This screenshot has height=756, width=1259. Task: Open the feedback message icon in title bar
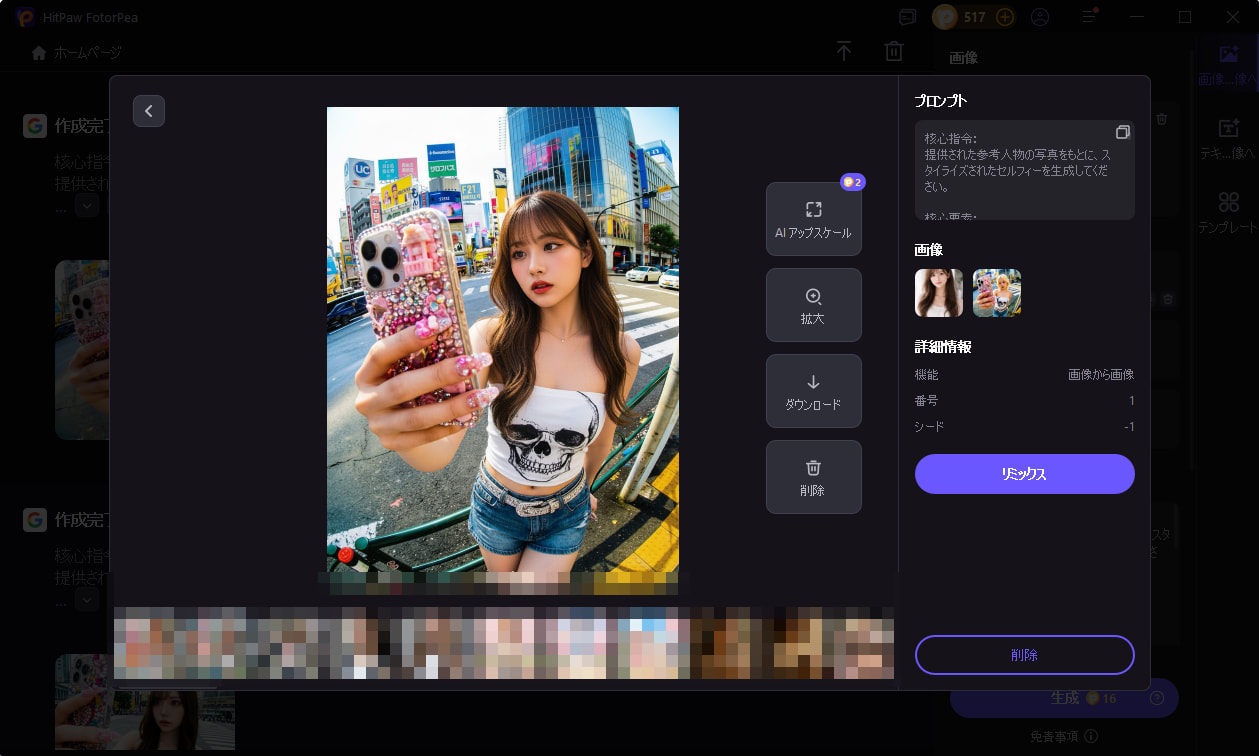point(907,17)
